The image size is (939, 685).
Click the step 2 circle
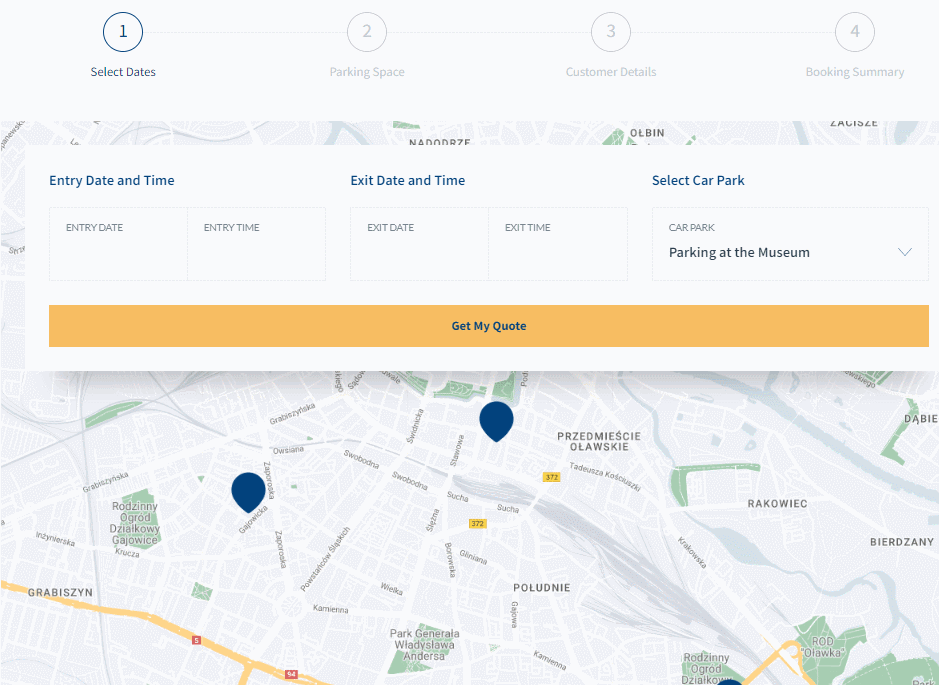[366, 32]
